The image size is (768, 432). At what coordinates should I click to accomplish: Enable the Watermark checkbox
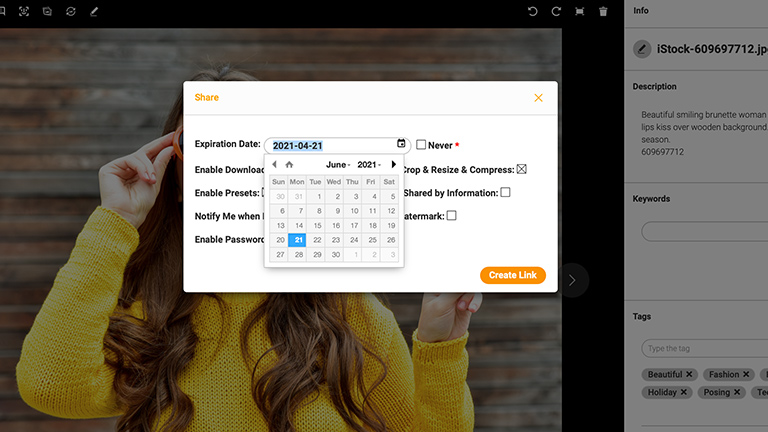click(452, 216)
